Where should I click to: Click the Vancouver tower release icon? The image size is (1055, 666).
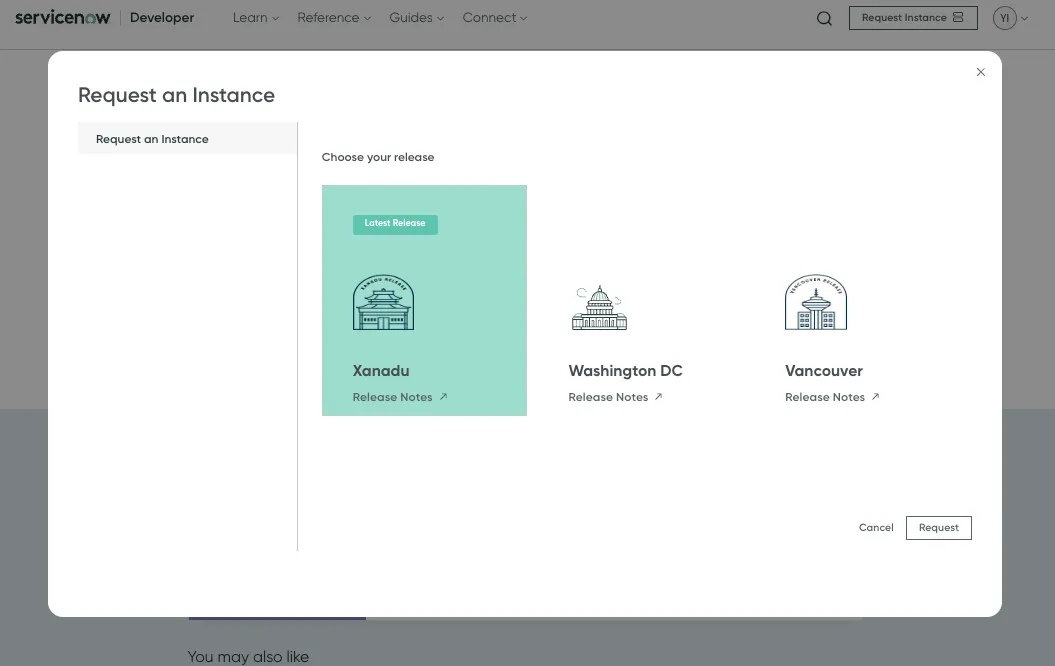click(815, 302)
